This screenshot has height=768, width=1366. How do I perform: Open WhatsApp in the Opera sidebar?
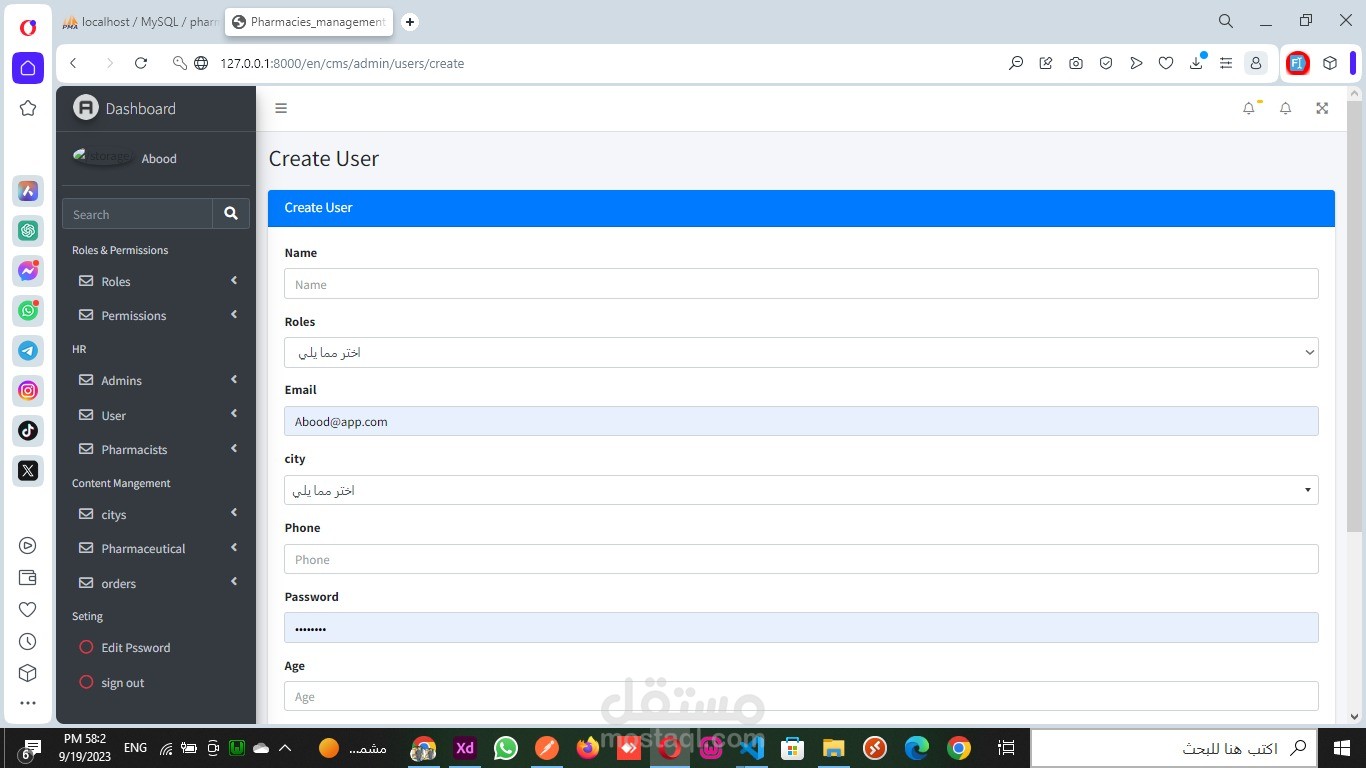coord(28,311)
